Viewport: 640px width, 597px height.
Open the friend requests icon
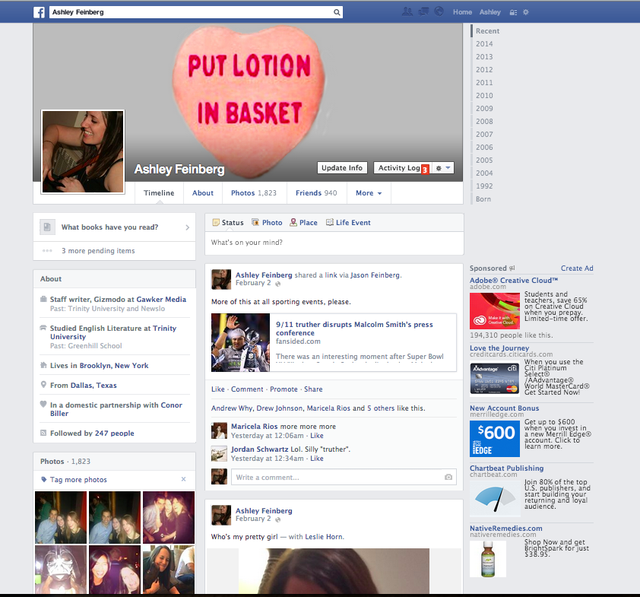pyautogui.click(x=406, y=12)
